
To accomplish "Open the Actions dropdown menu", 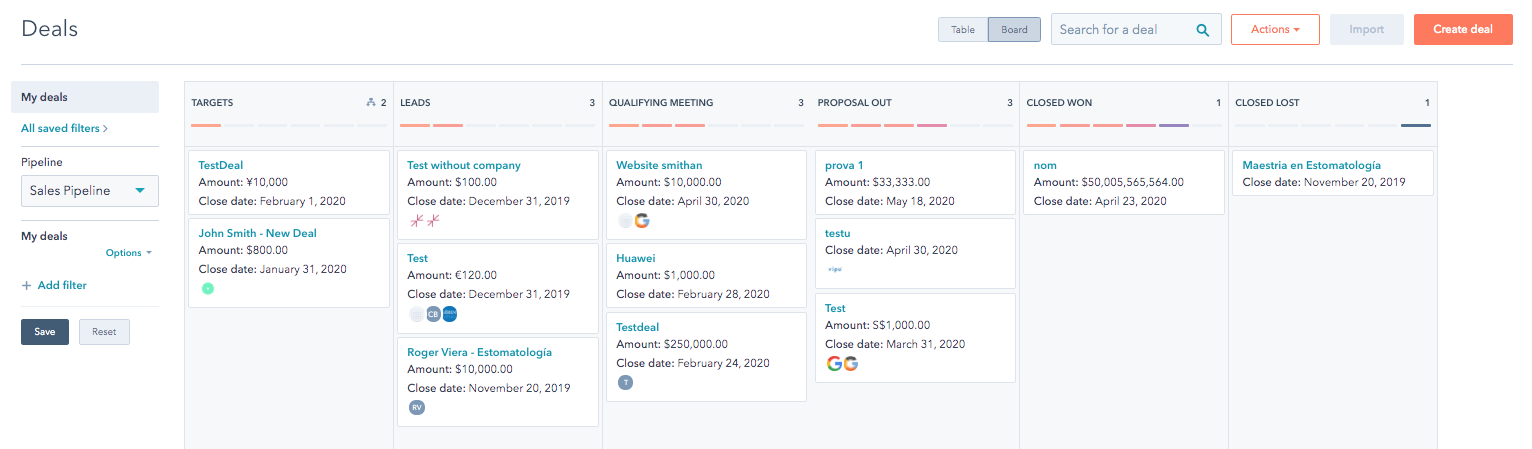I will [x=1274, y=30].
